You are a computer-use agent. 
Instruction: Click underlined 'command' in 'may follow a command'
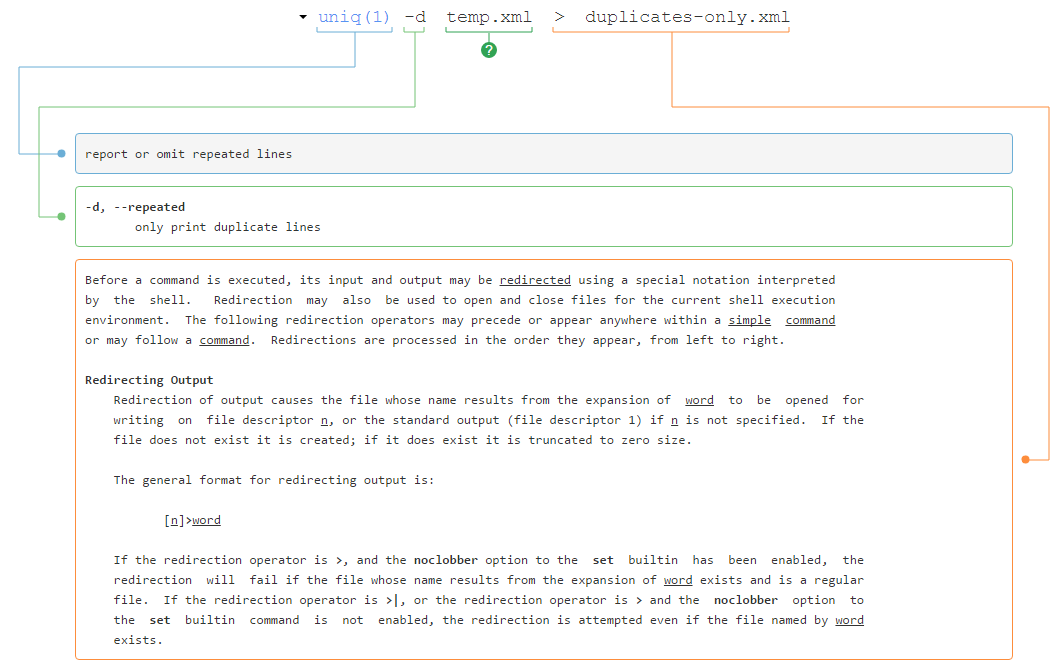pos(224,340)
